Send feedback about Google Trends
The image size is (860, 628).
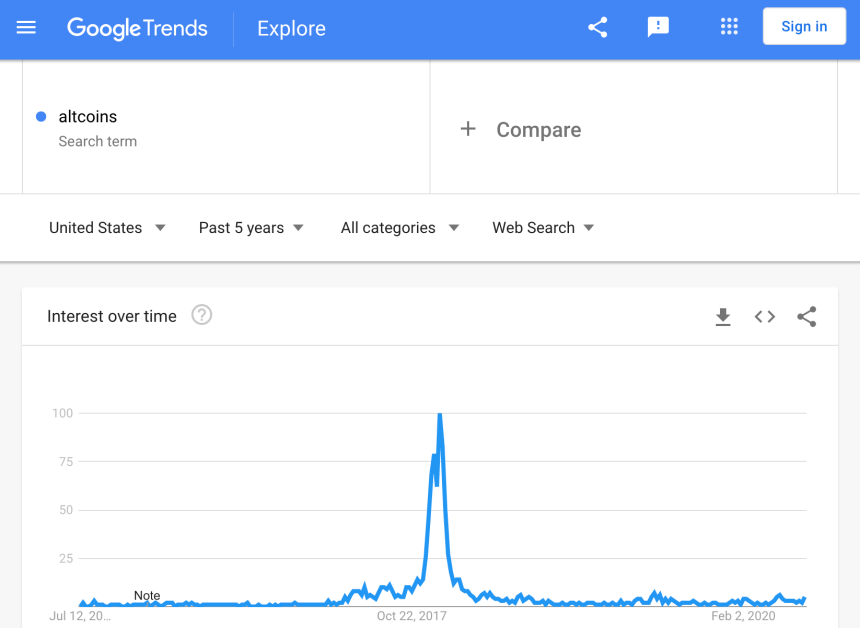click(x=658, y=27)
